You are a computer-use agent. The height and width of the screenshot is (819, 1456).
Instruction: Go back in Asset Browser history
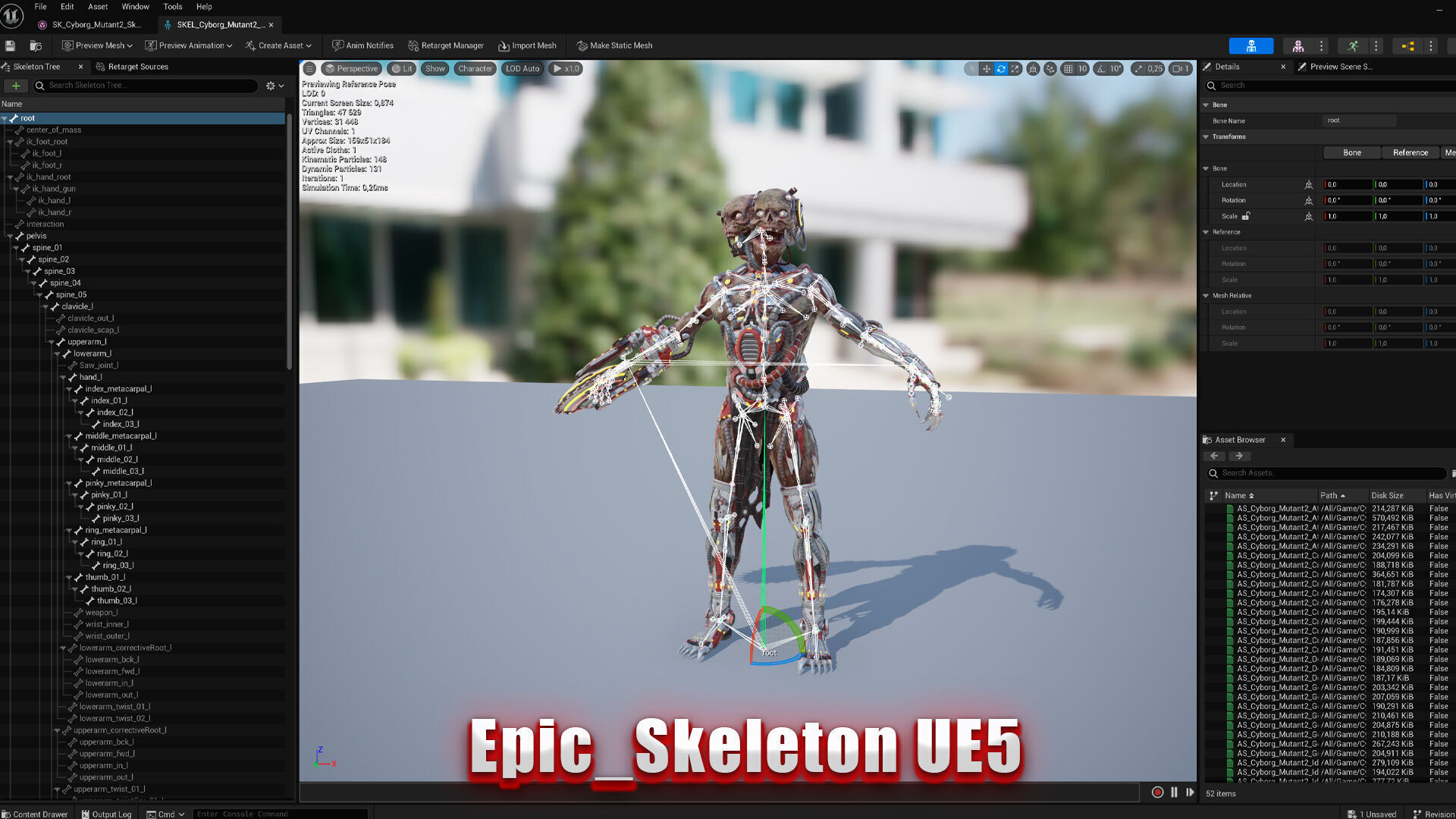(1214, 457)
